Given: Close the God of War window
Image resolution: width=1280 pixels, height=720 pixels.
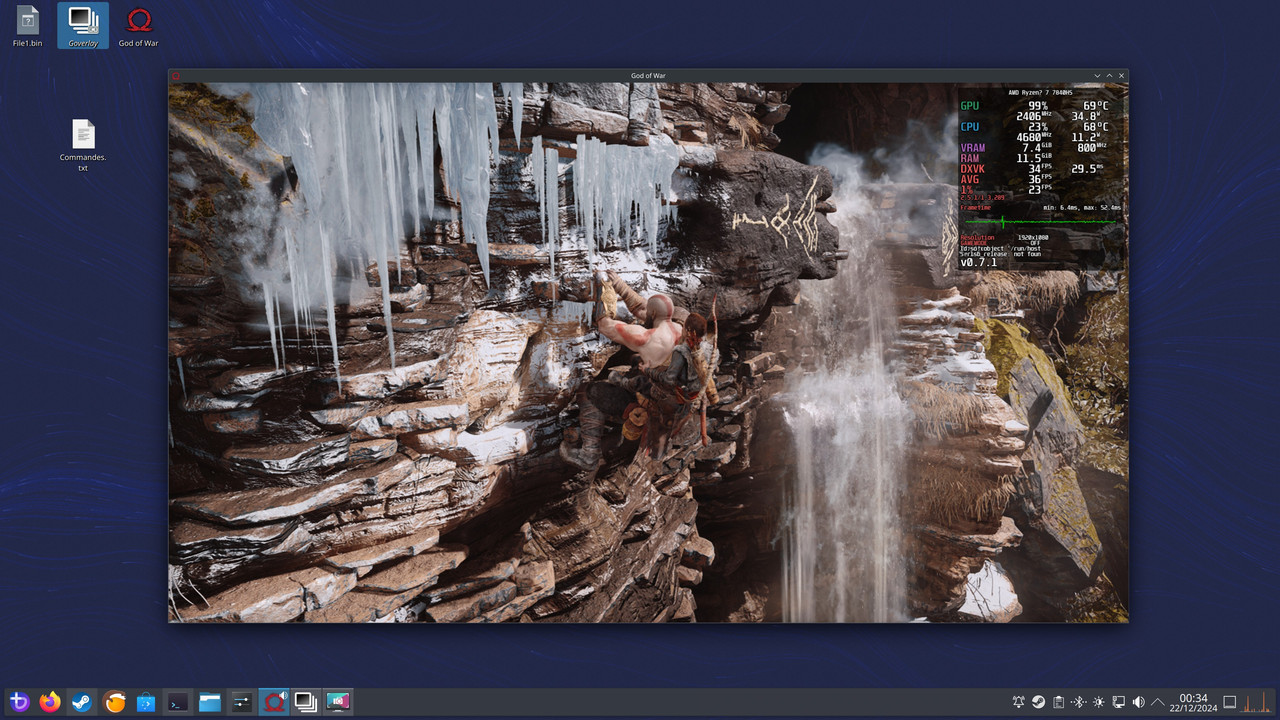Looking at the screenshot, I should 1121,76.
